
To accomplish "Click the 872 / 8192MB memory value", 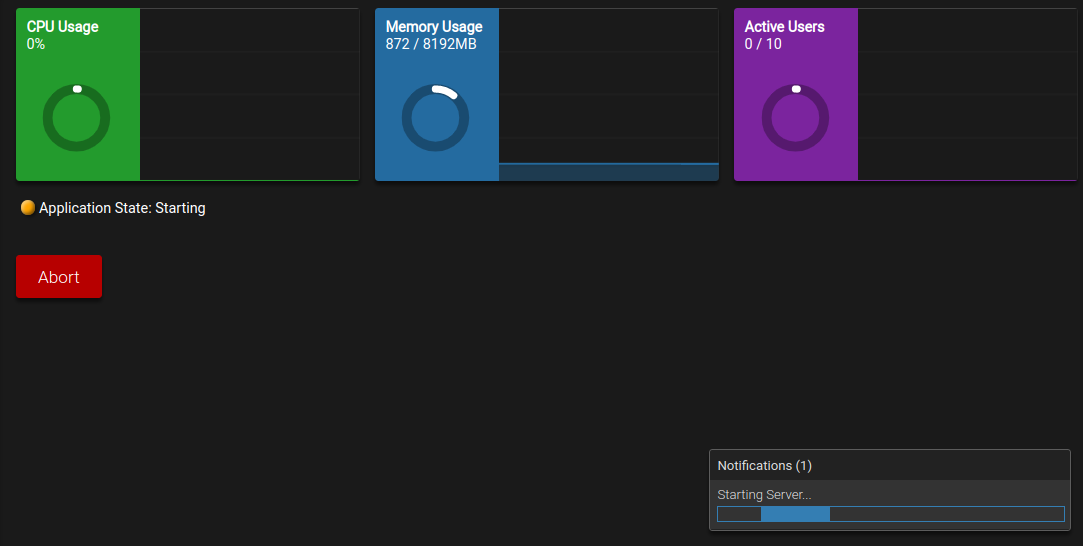I will coord(431,44).
